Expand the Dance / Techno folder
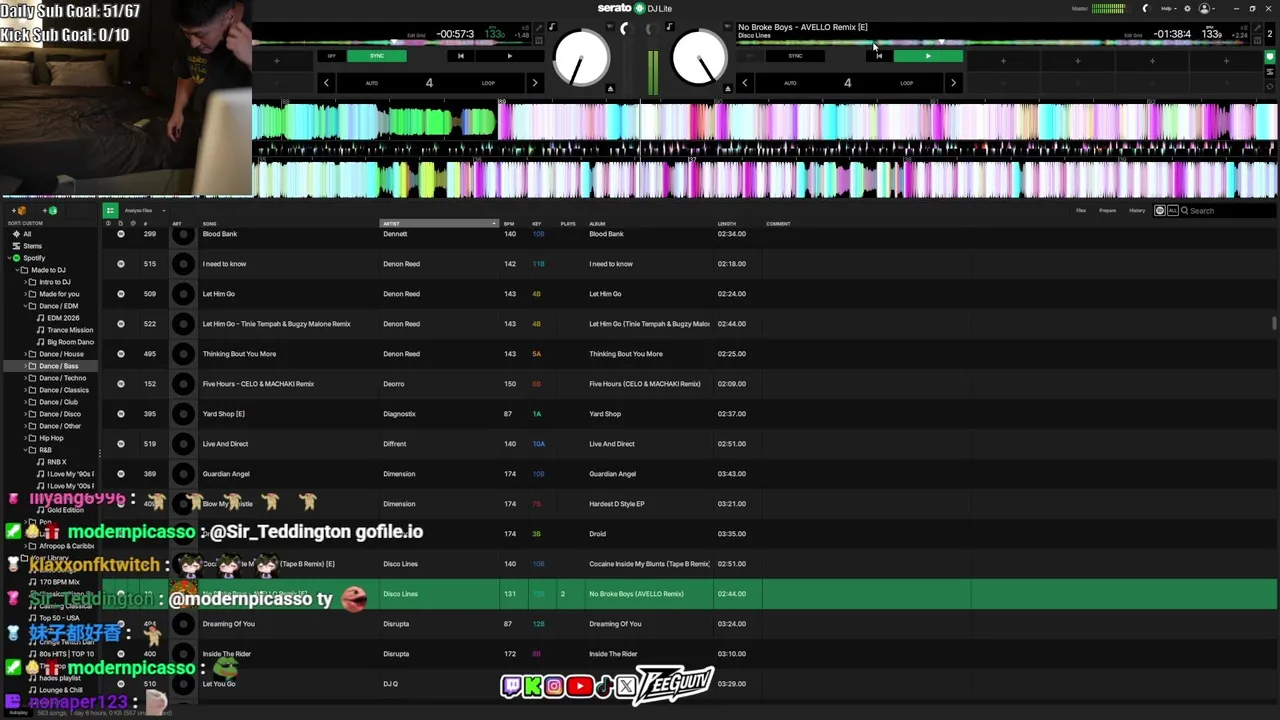 pos(25,378)
